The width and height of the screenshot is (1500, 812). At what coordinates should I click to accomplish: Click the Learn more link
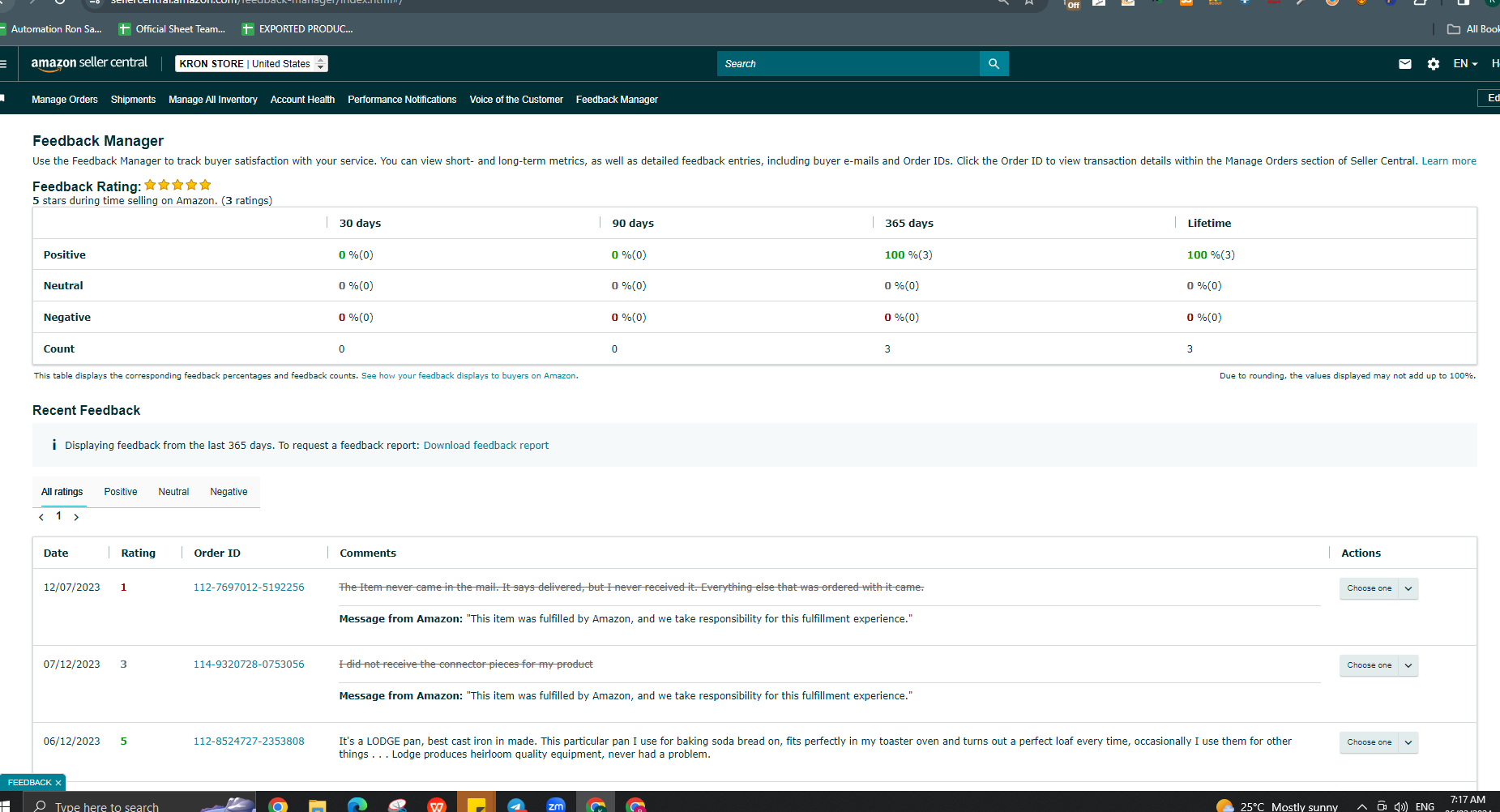(1449, 161)
